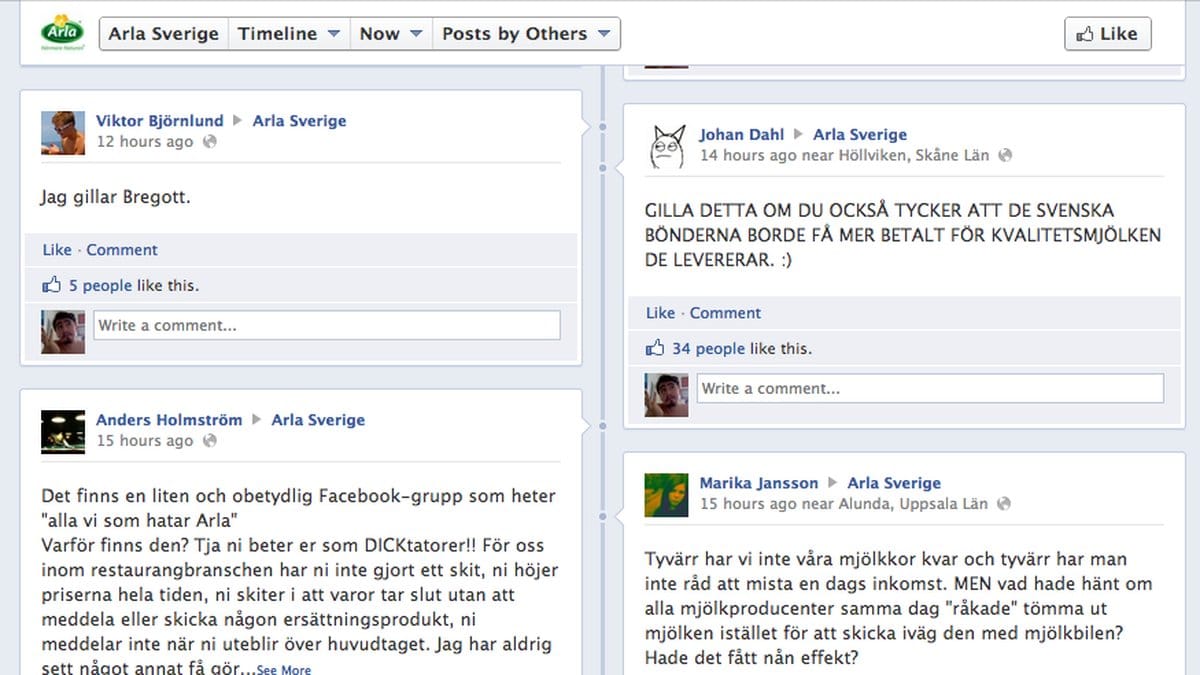View the 34 people who liked
Viewport: 1200px width, 675px height.
708,348
